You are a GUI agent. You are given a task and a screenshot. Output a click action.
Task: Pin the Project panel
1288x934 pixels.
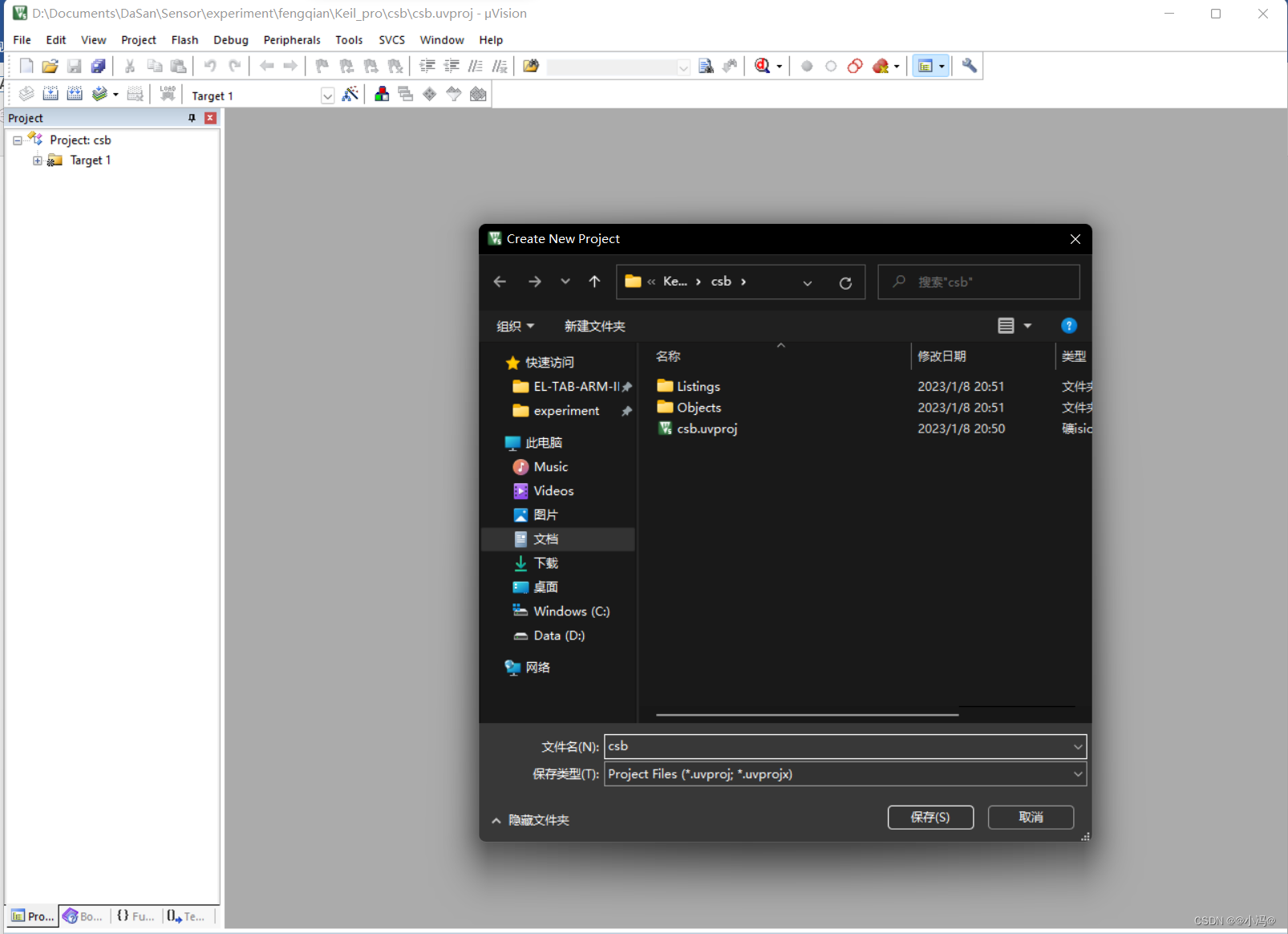pyautogui.click(x=192, y=118)
